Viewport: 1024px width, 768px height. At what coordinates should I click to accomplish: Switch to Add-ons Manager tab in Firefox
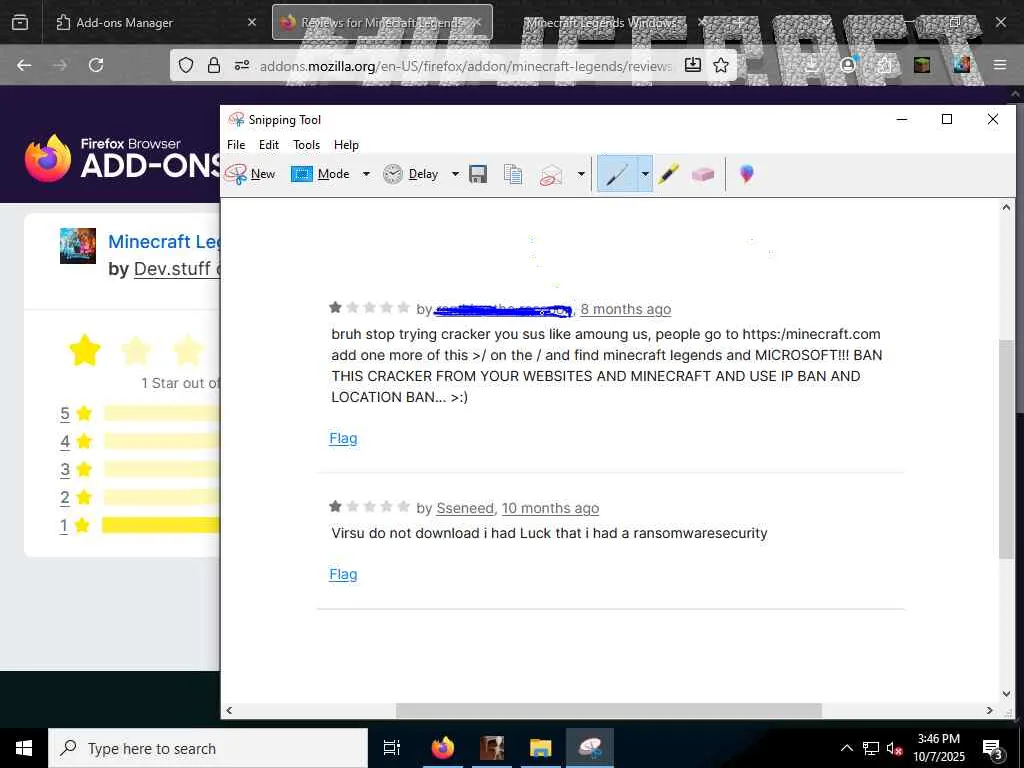tap(152, 22)
